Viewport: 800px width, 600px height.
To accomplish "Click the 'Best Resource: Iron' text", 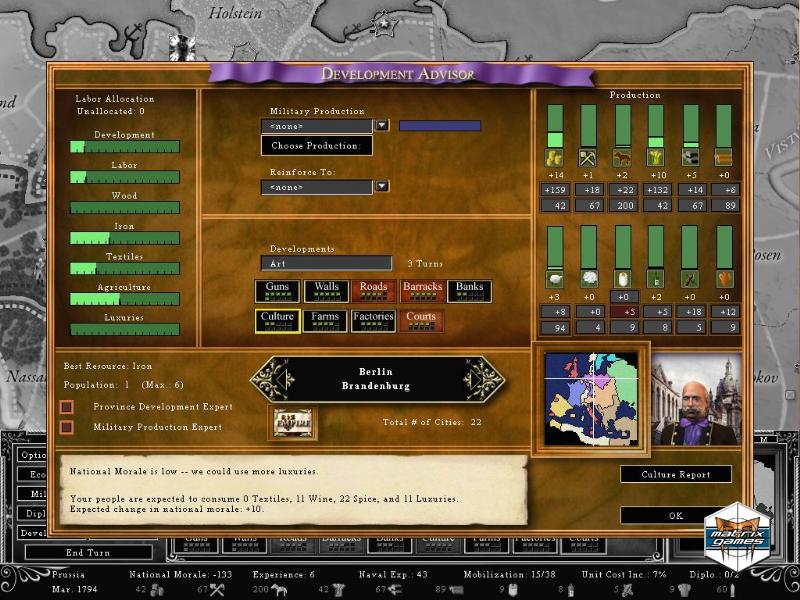I will pos(108,366).
